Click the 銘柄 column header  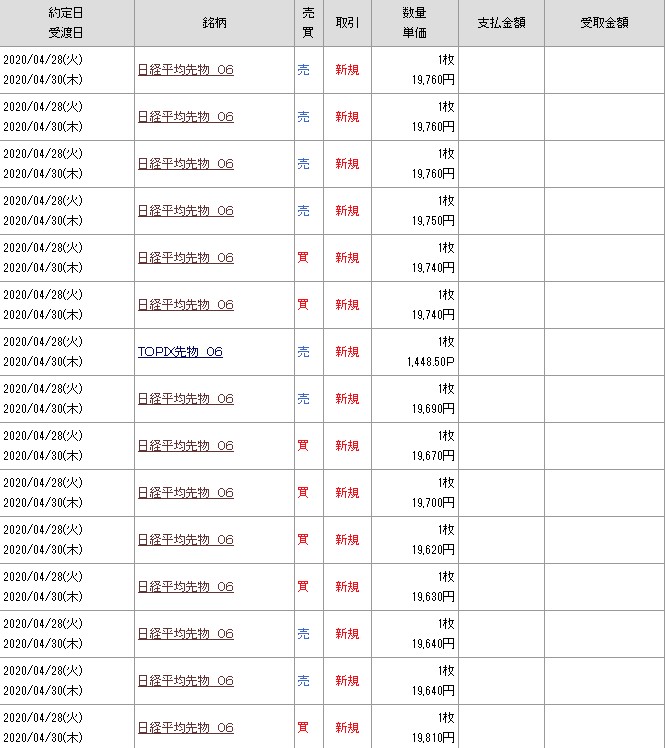214,22
